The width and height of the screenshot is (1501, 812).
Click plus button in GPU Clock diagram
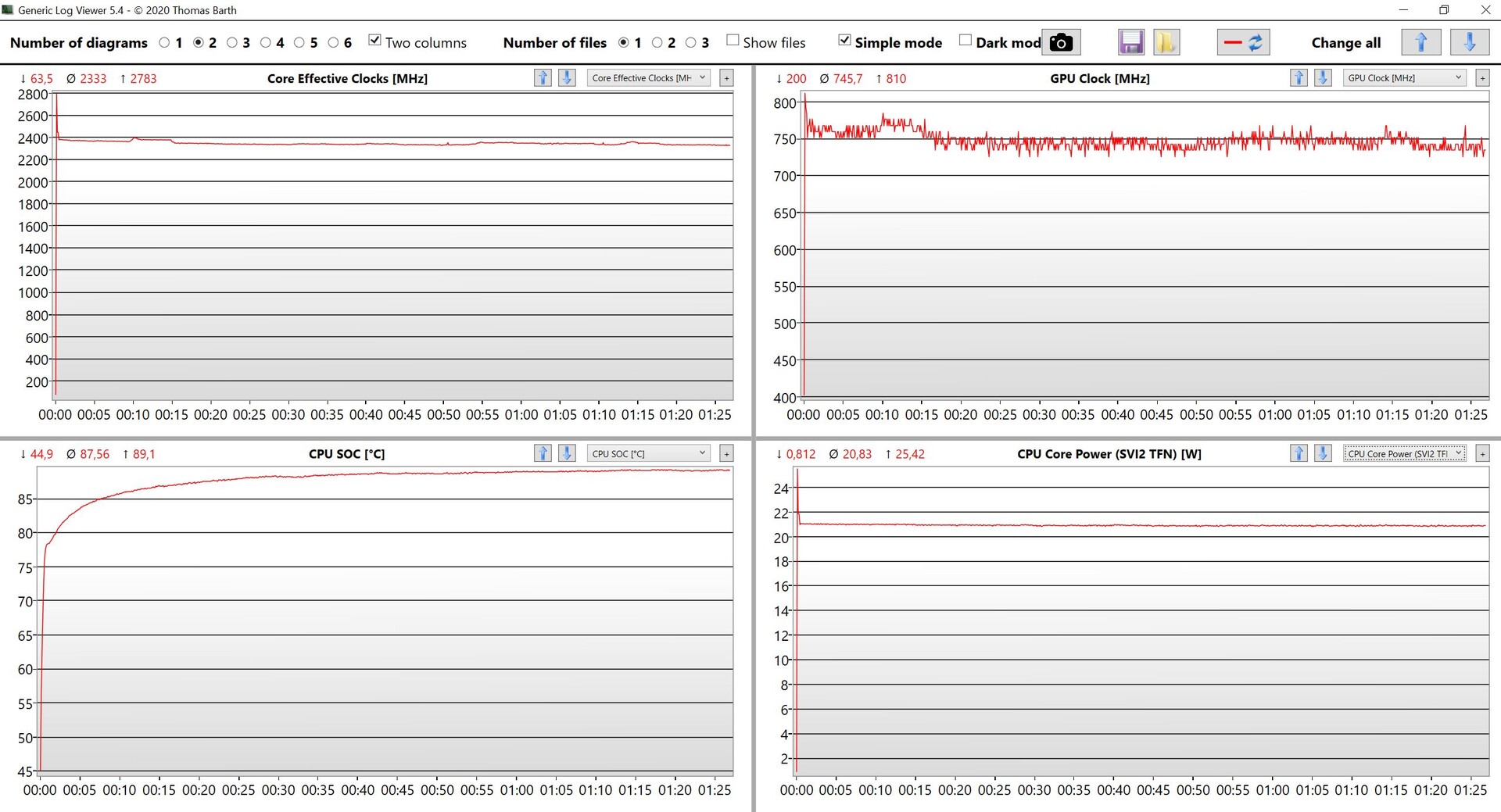point(1482,77)
